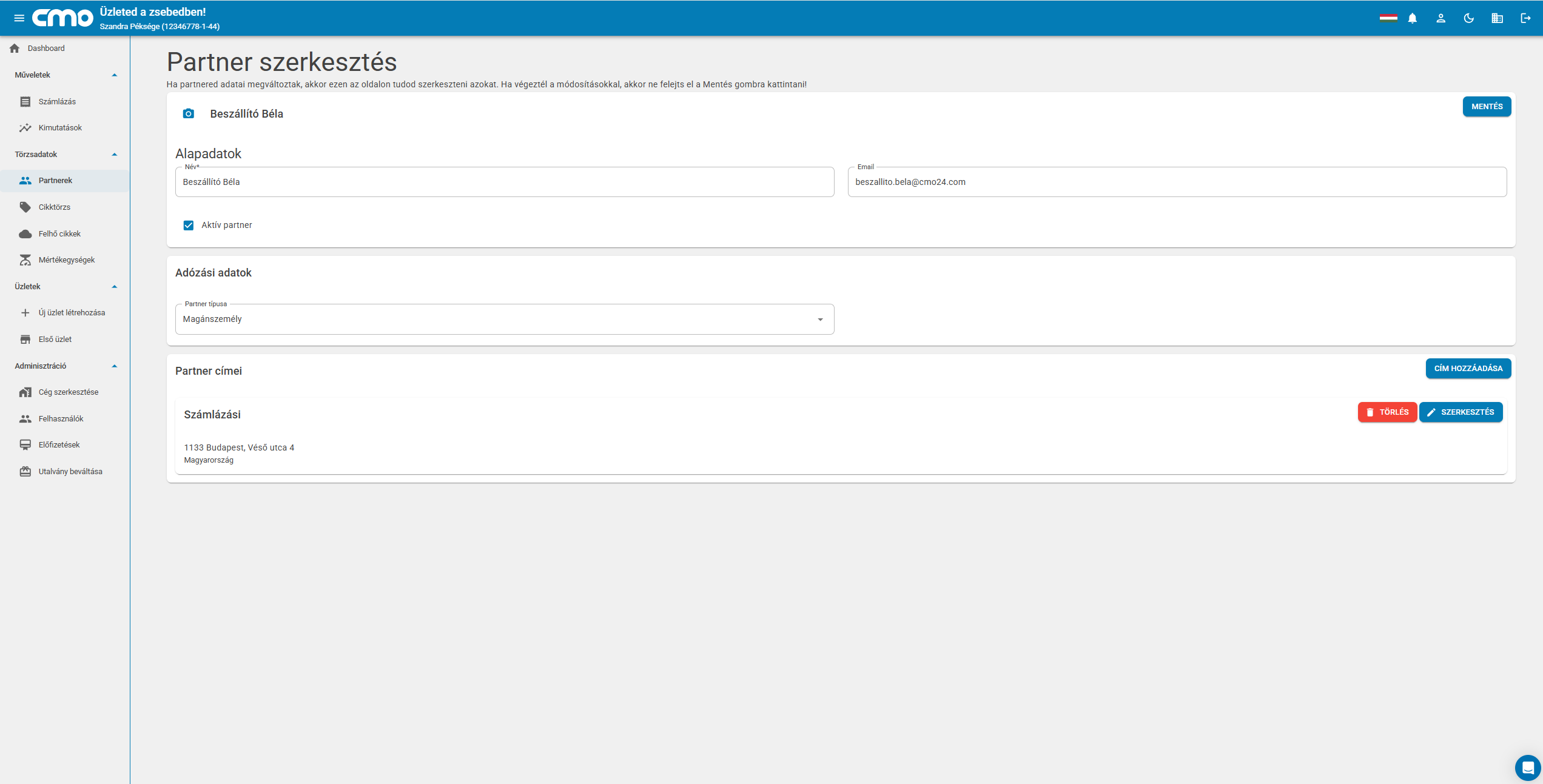Click the Magyarország country text

pos(209,460)
